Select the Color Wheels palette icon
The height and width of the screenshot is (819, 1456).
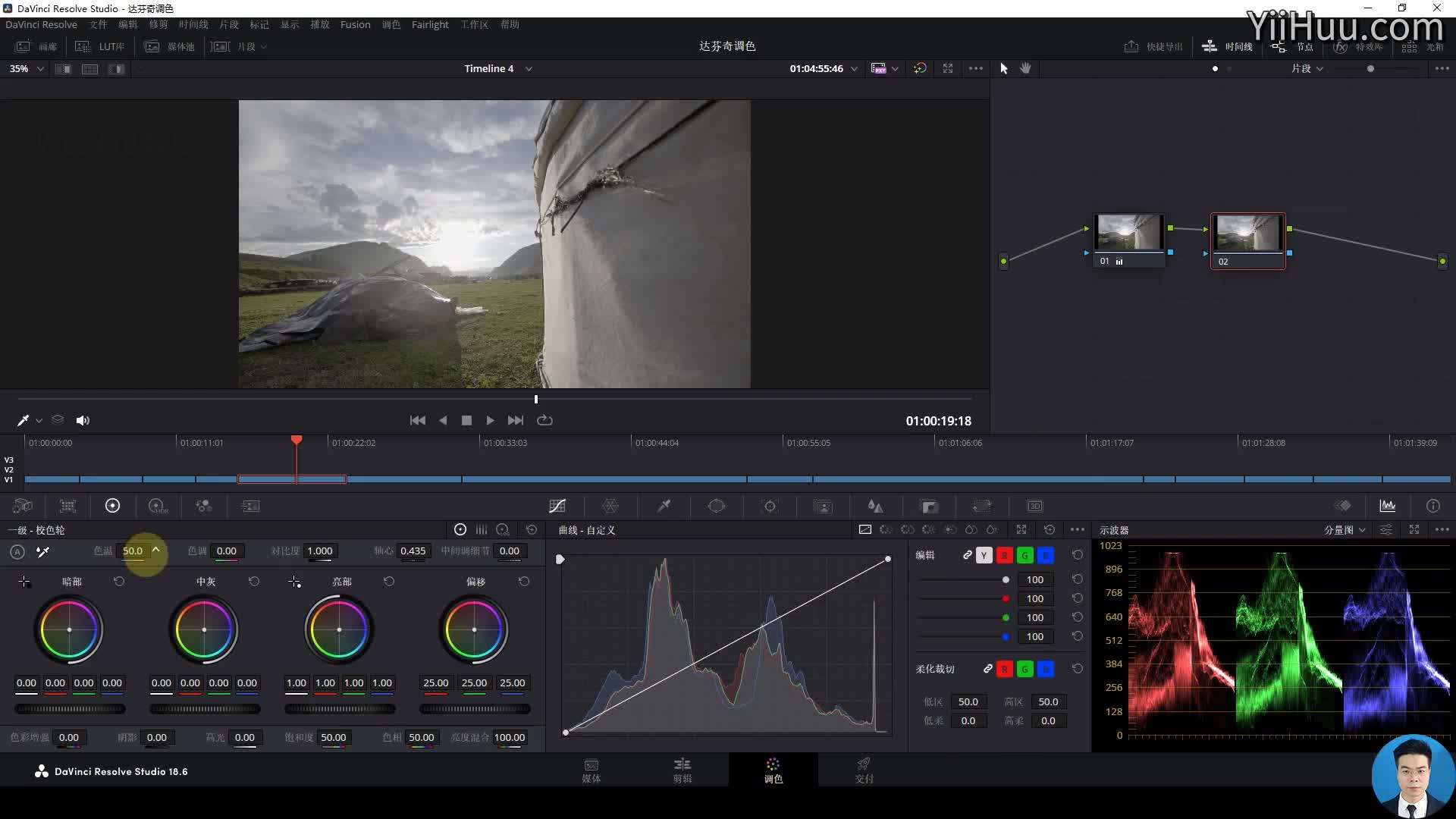pos(112,506)
